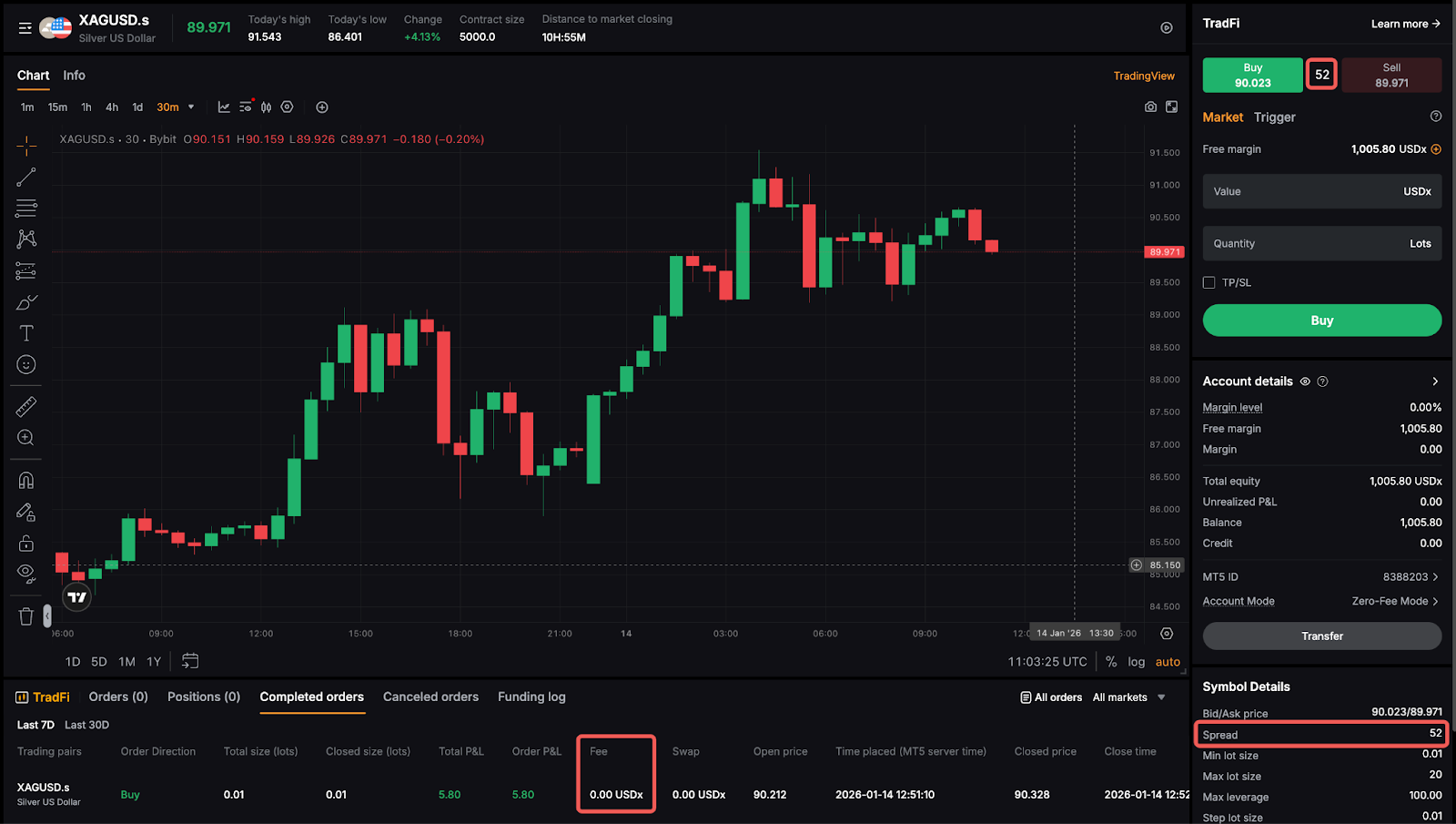1456x824 pixels.
Task: Open fullscreen chart mode
Action: [1172, 107]
